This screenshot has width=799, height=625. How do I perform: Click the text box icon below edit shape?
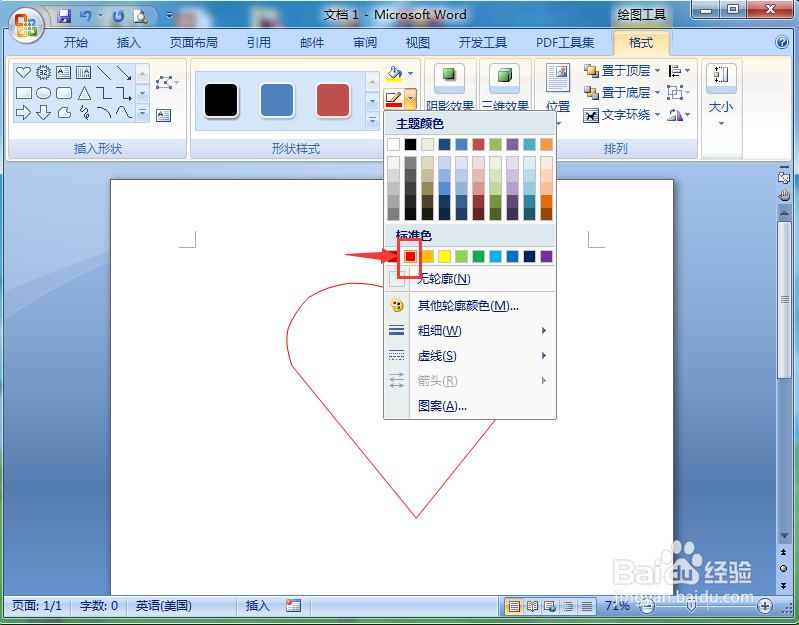[164, 115]
